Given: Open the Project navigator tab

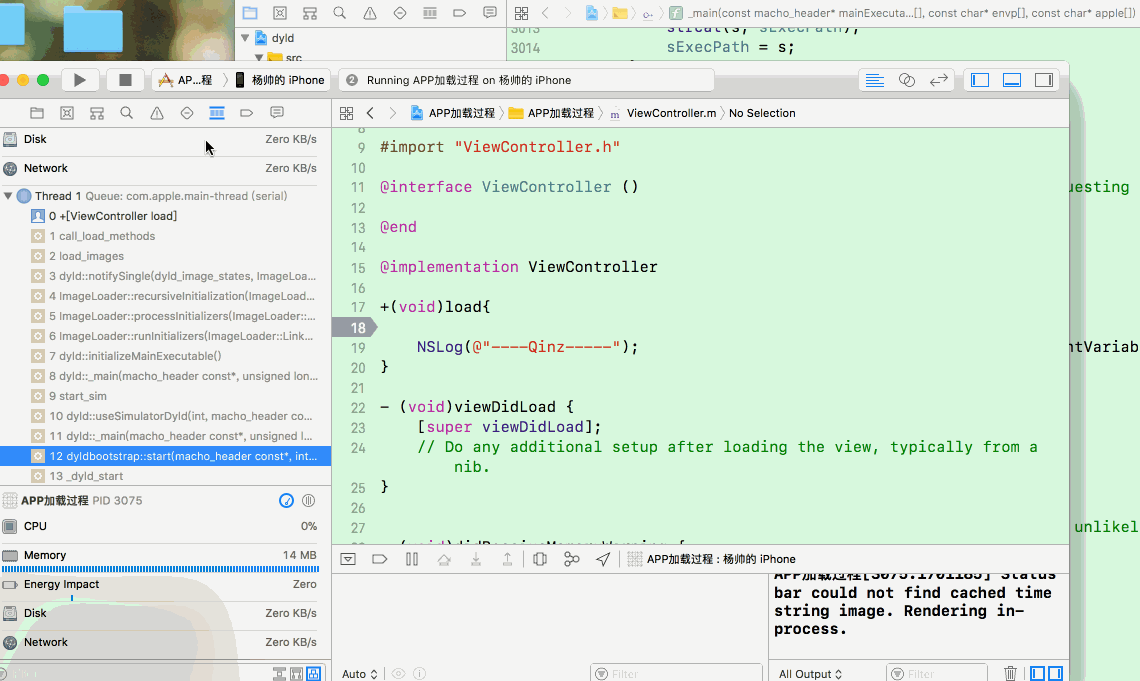Looking at the screenshot, I should tap(37, 113).
